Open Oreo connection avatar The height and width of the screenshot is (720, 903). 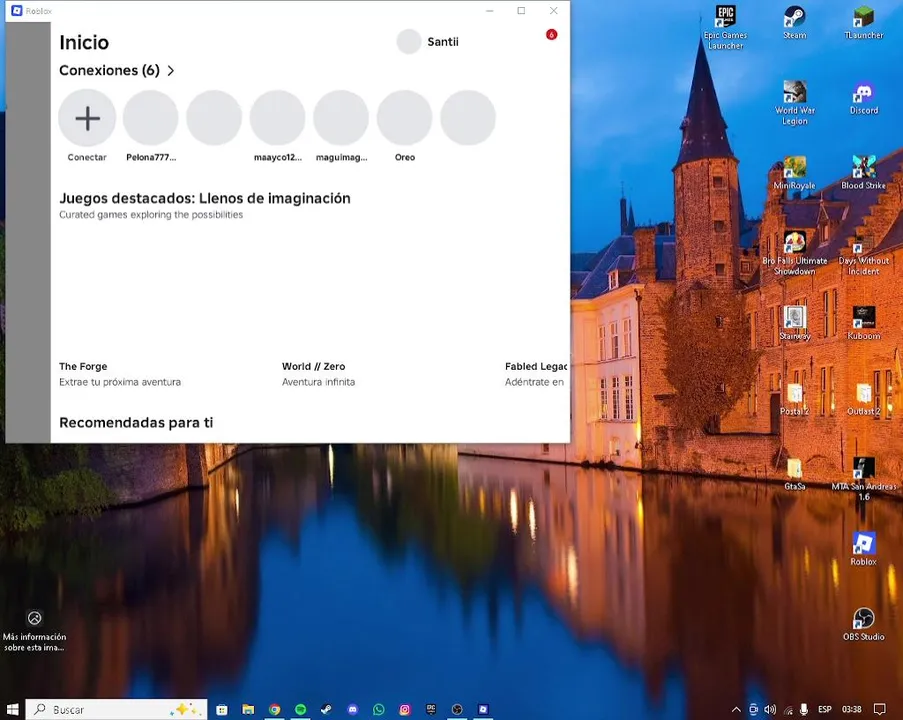coord(404,118)
